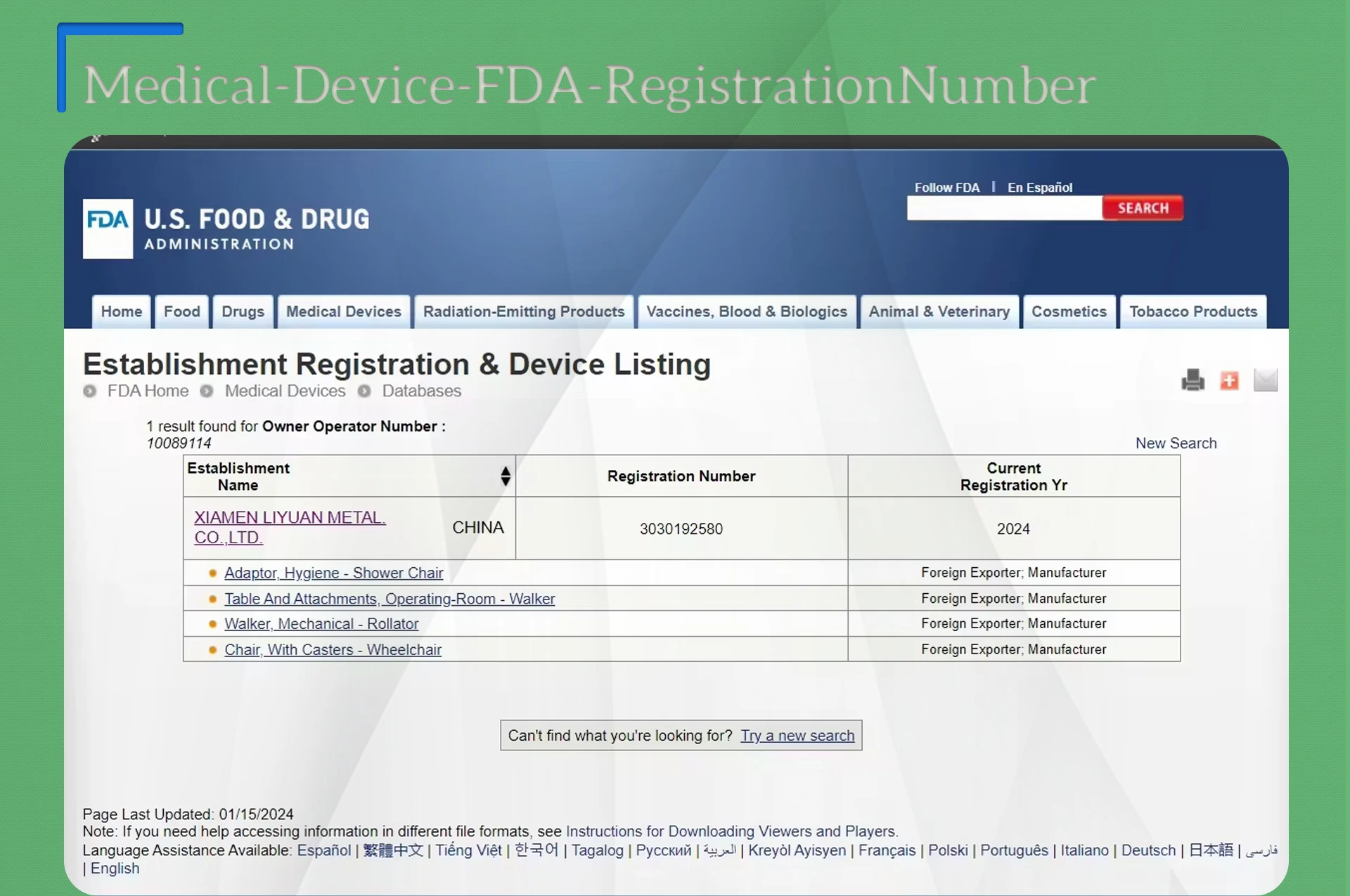
Task: Click the printer icon
Action: (1192, 380)
